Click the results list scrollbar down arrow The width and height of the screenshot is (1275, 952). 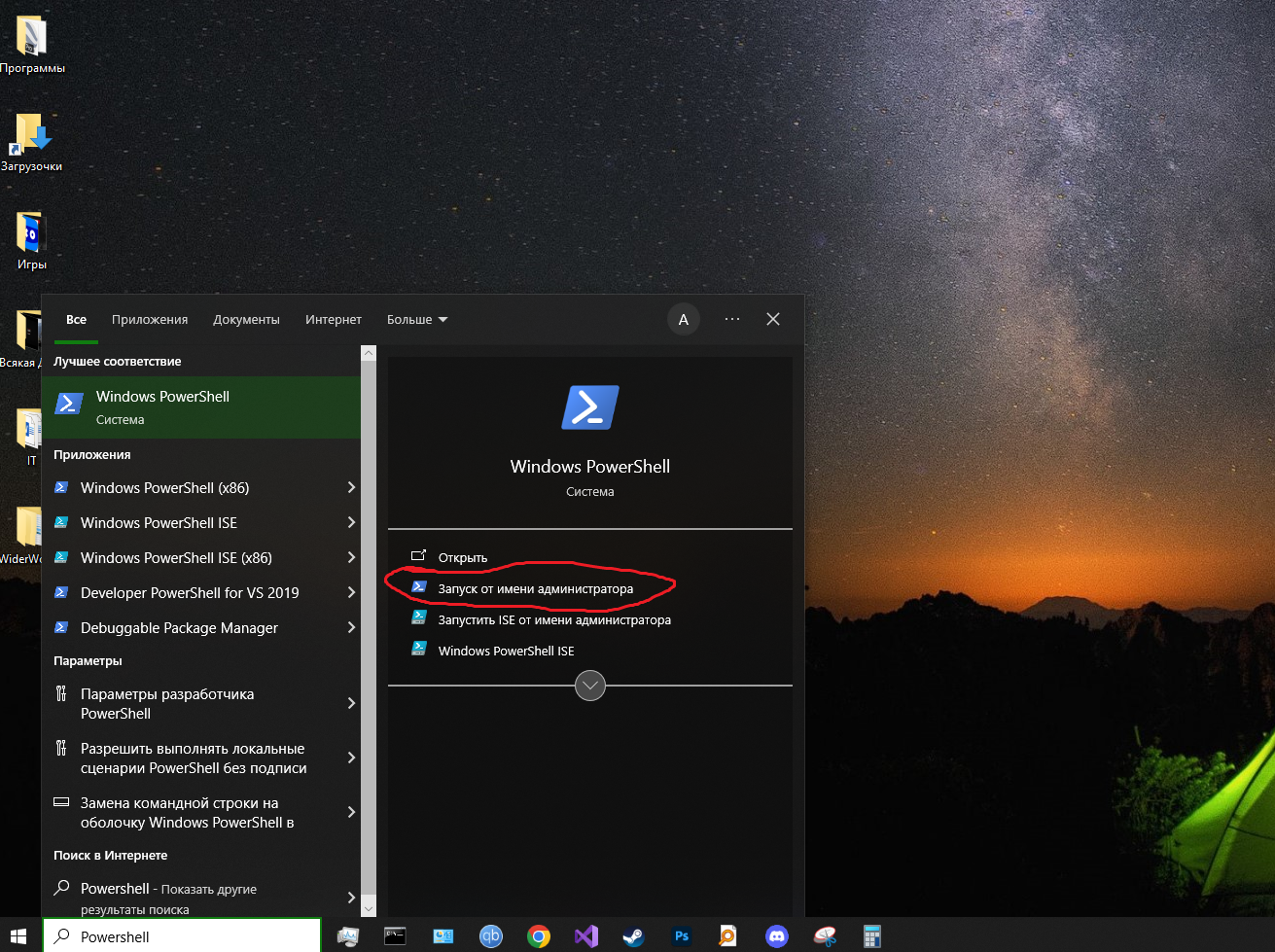point(369,909)
